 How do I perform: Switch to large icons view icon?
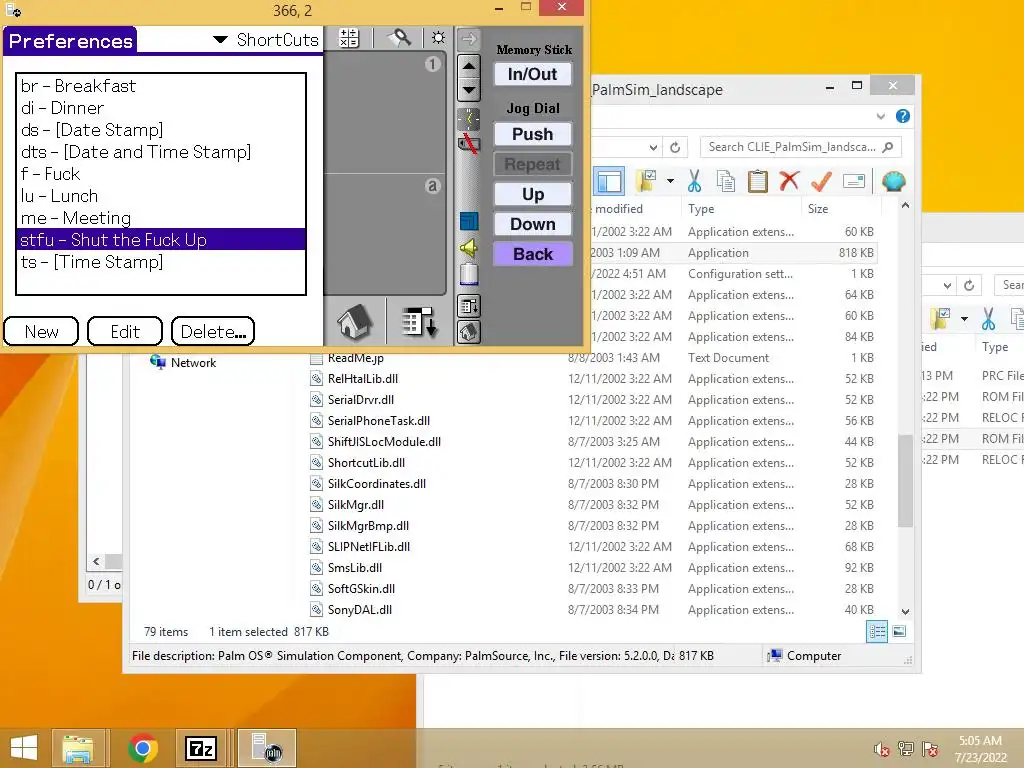click(x=899, y=632)
